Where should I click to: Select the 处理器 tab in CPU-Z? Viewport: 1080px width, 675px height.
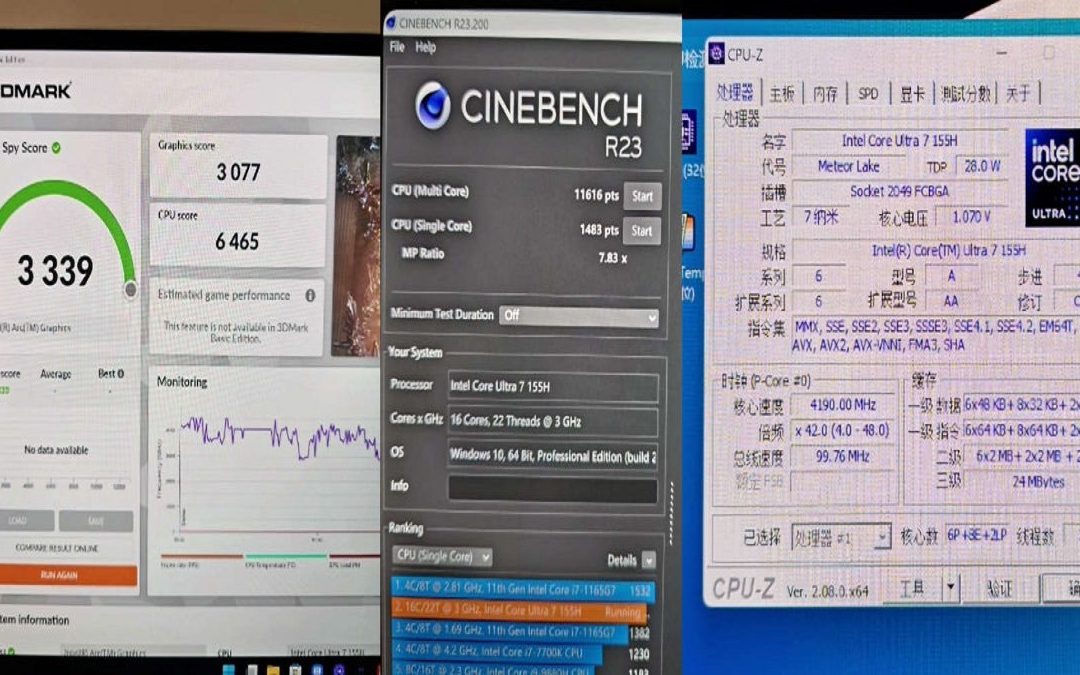[735, 92]
